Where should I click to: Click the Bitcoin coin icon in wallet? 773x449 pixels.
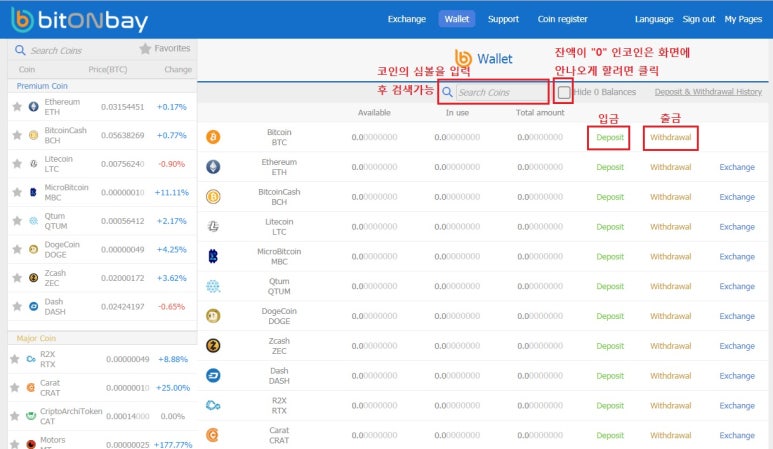pos(213,137)
